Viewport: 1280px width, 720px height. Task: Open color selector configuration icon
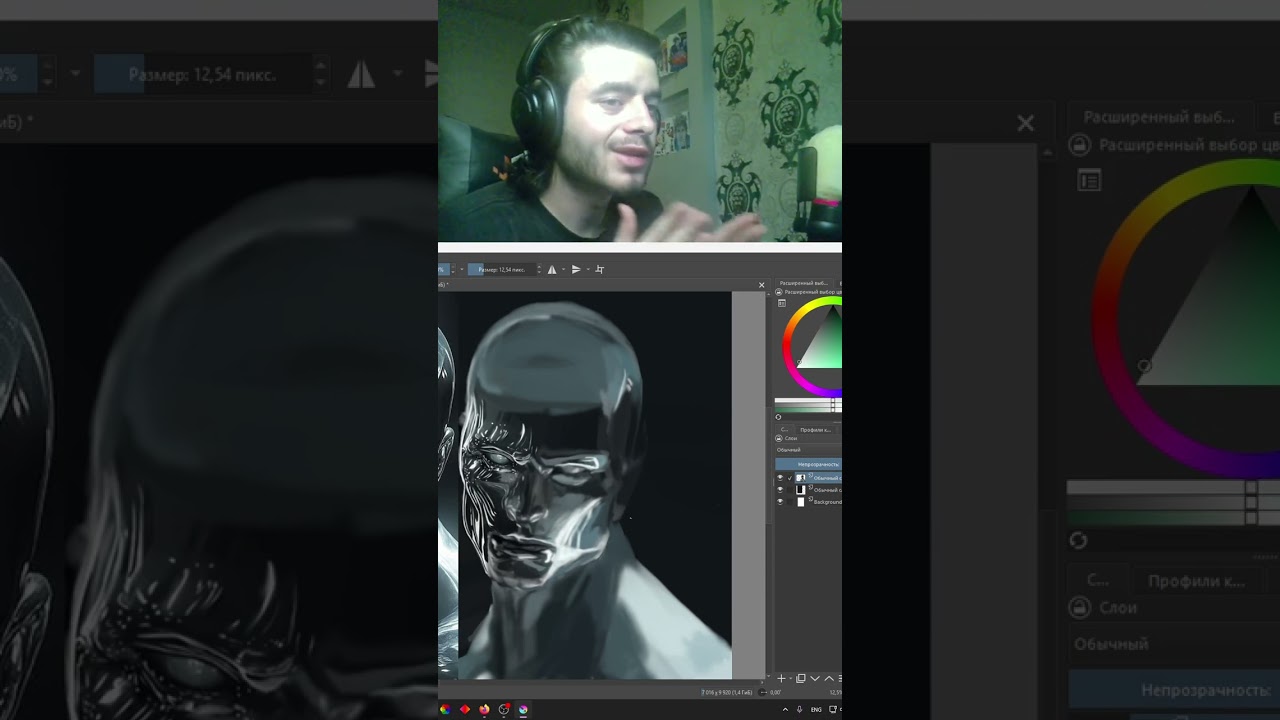point(782,303)
